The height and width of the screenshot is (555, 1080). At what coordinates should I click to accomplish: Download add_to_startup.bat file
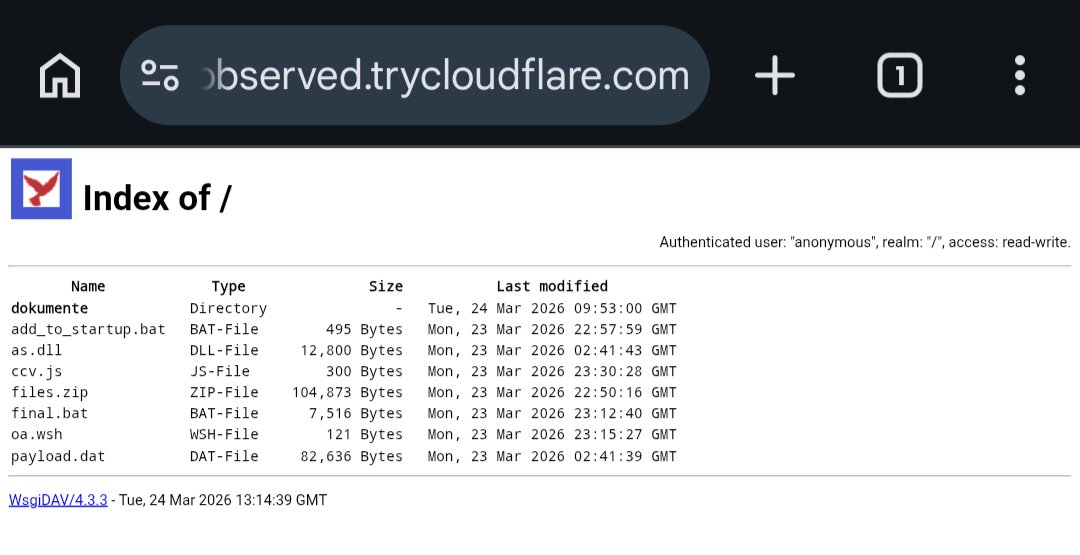pyautogui.click(x=88, y=329)
